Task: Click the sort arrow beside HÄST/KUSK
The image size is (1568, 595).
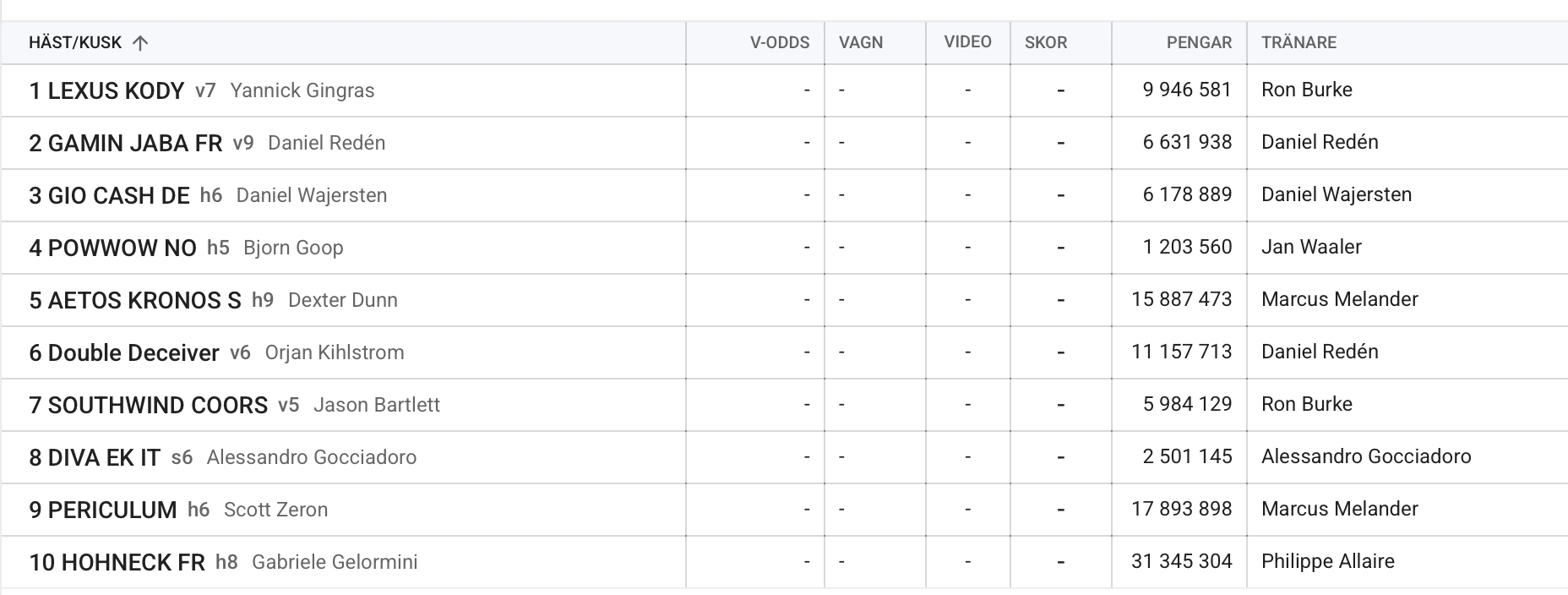Action: [140, 43]
